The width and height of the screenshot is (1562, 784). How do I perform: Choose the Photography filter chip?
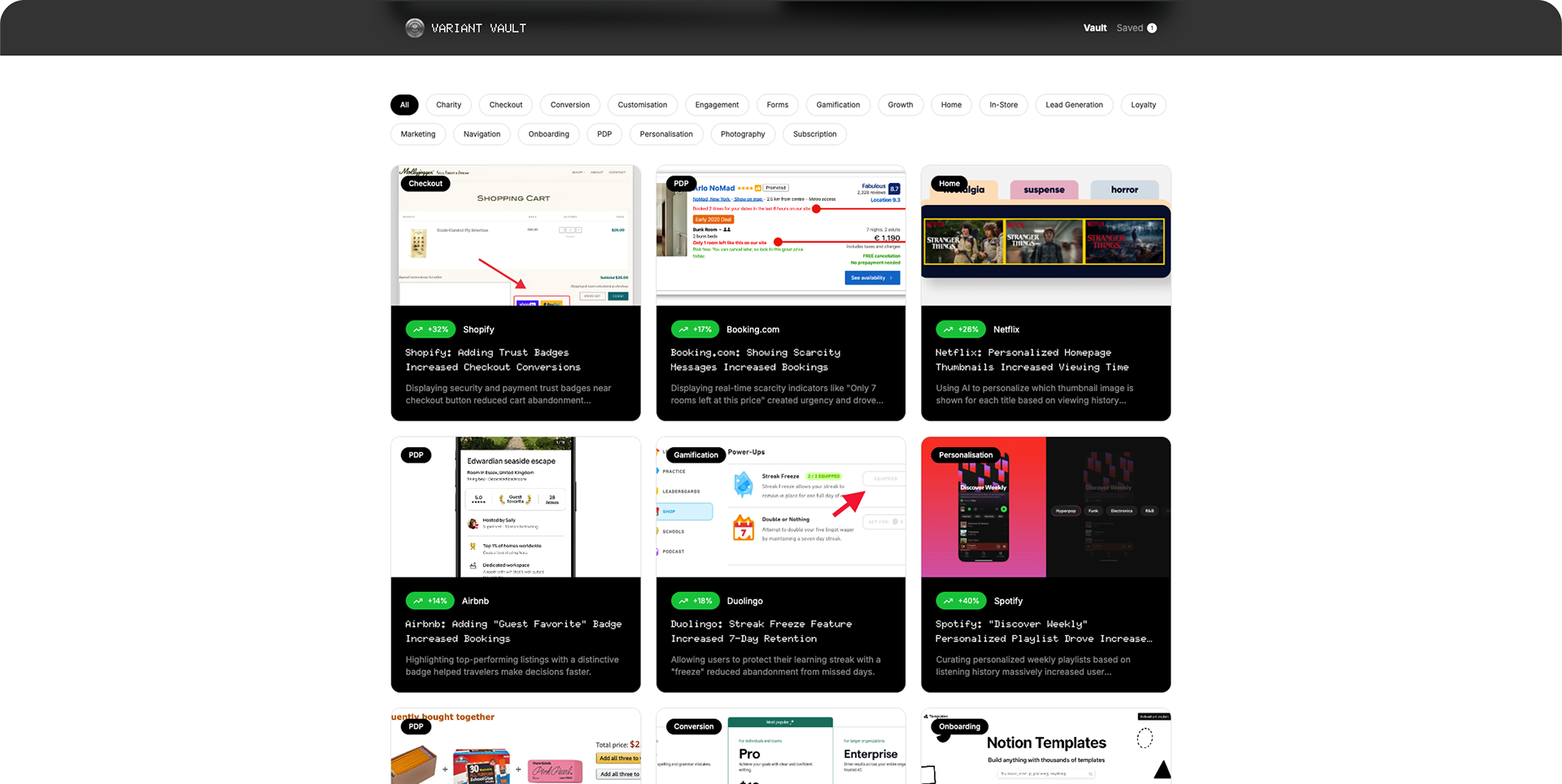(743, 134)
